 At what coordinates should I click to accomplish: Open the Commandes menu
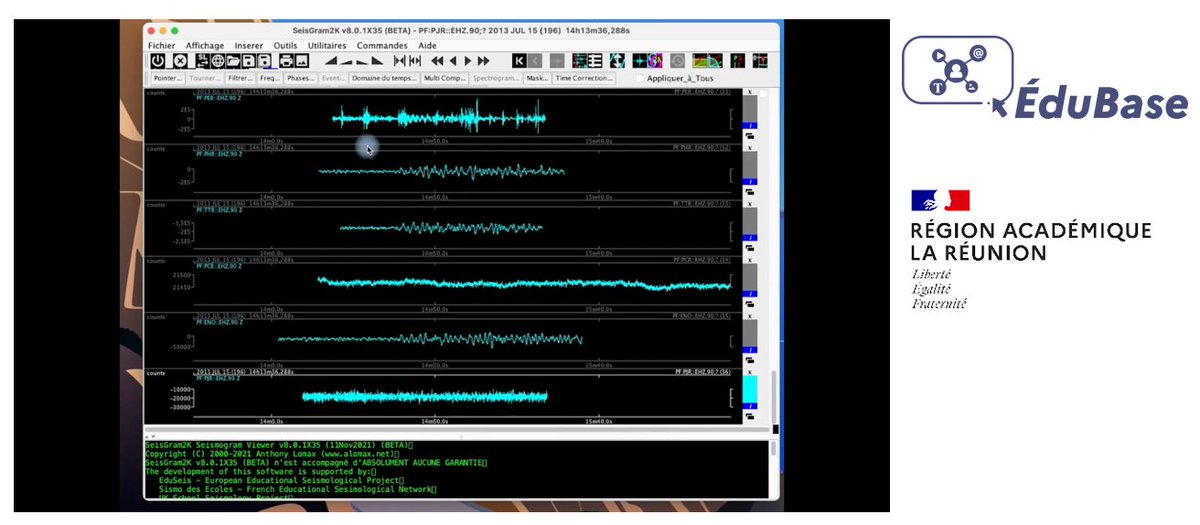(382, 45)
